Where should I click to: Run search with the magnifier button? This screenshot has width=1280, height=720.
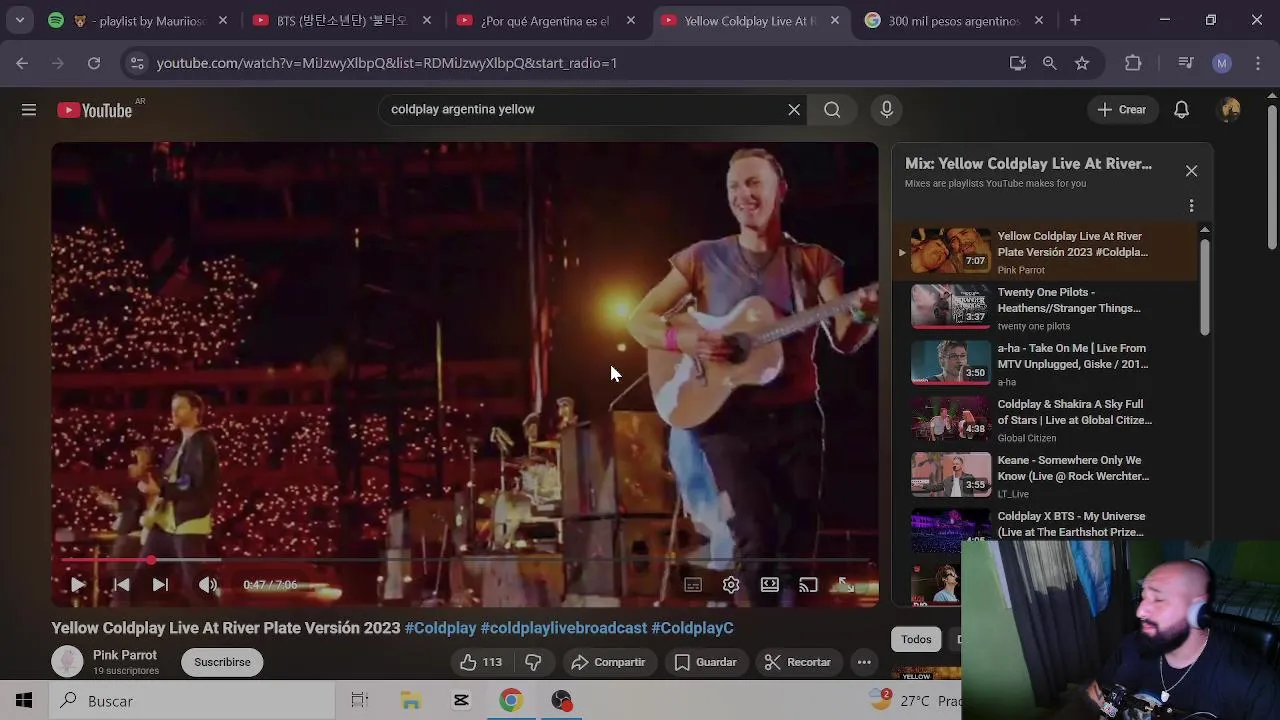pyautogui.click(x=832, y=110)
